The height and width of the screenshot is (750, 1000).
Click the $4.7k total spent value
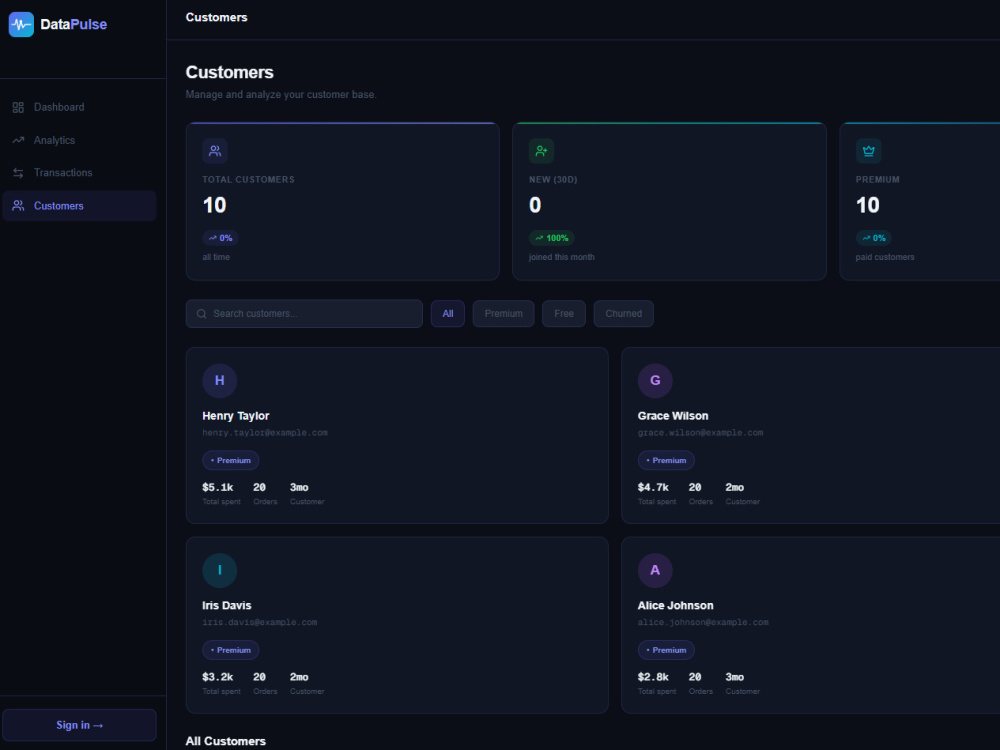click(653, 487)
